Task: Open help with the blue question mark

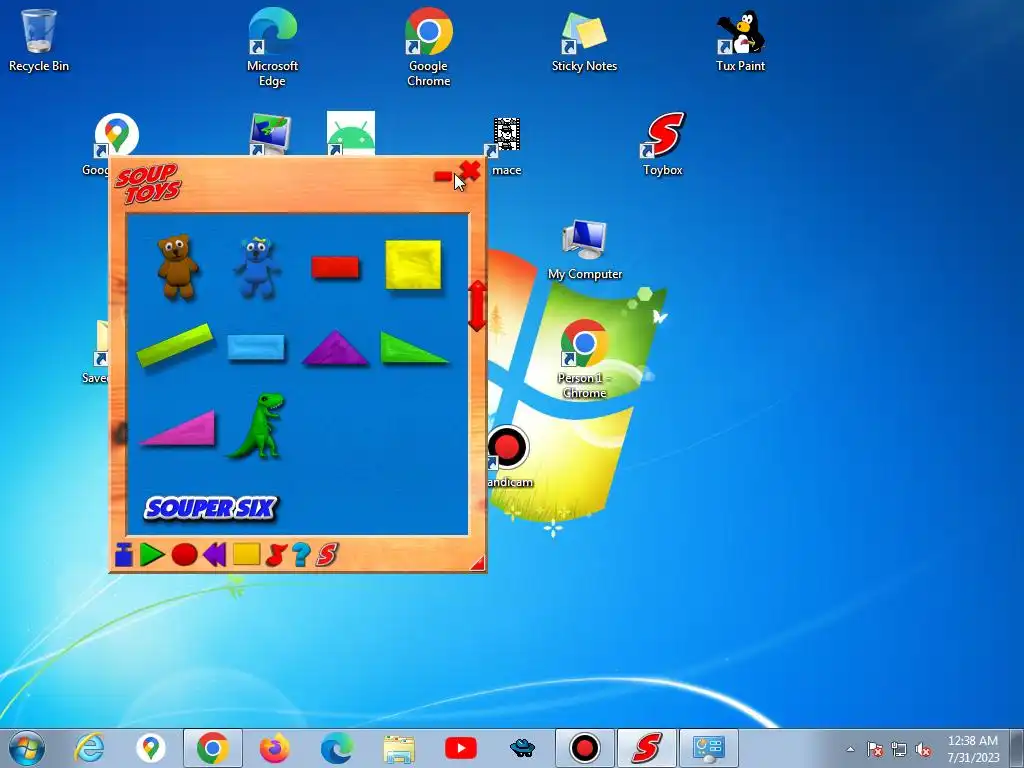Action: click(301, 554)
